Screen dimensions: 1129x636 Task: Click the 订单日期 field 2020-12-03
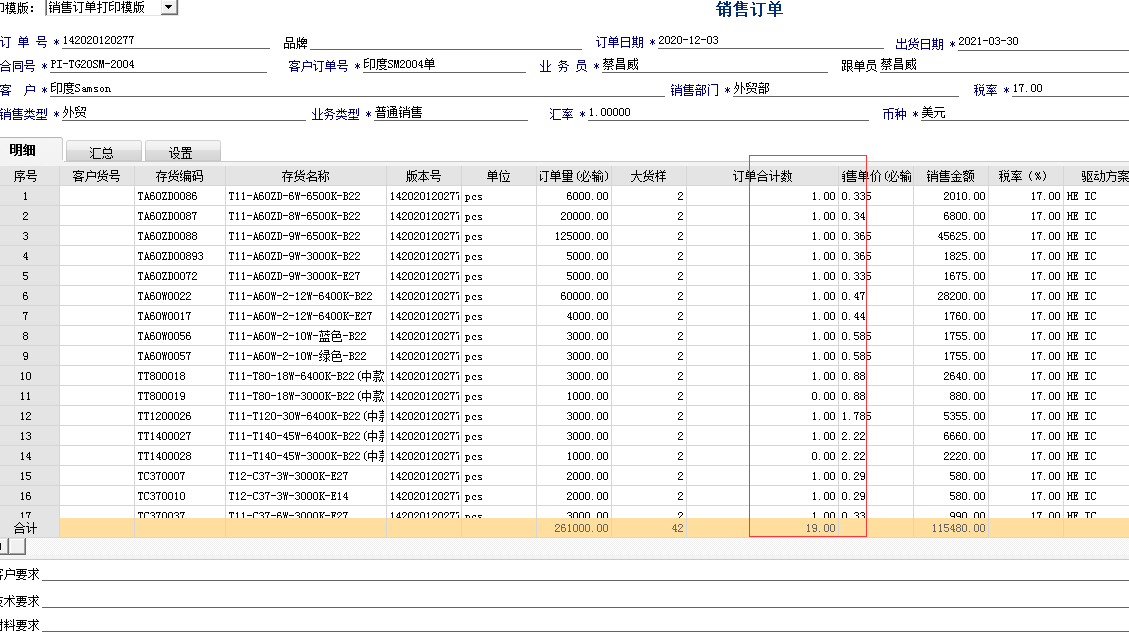click(769, 41)
